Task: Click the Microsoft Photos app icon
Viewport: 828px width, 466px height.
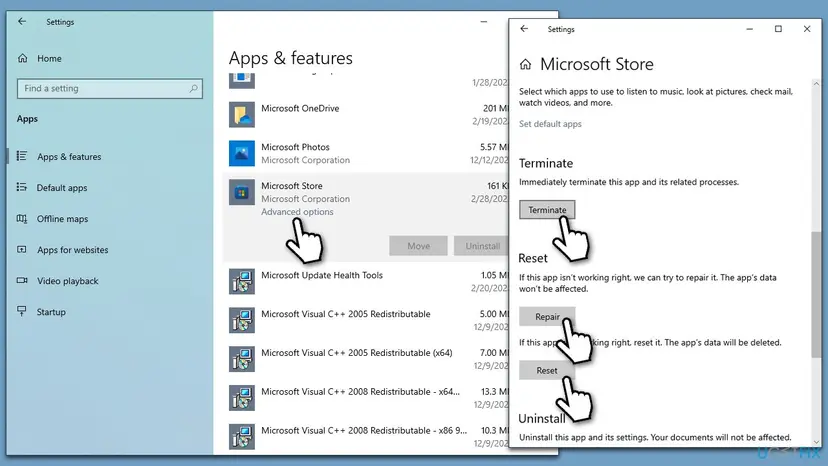Action: click(x=242, y=153)
